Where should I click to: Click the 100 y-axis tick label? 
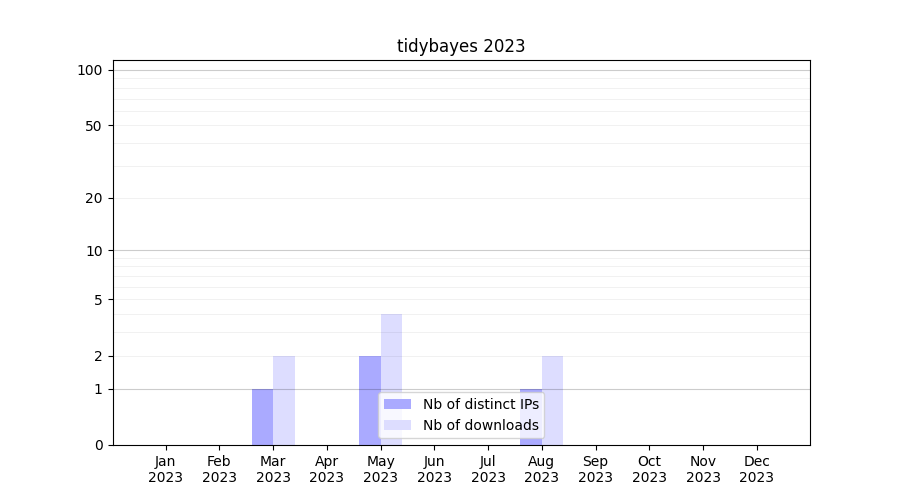[90, 70]
